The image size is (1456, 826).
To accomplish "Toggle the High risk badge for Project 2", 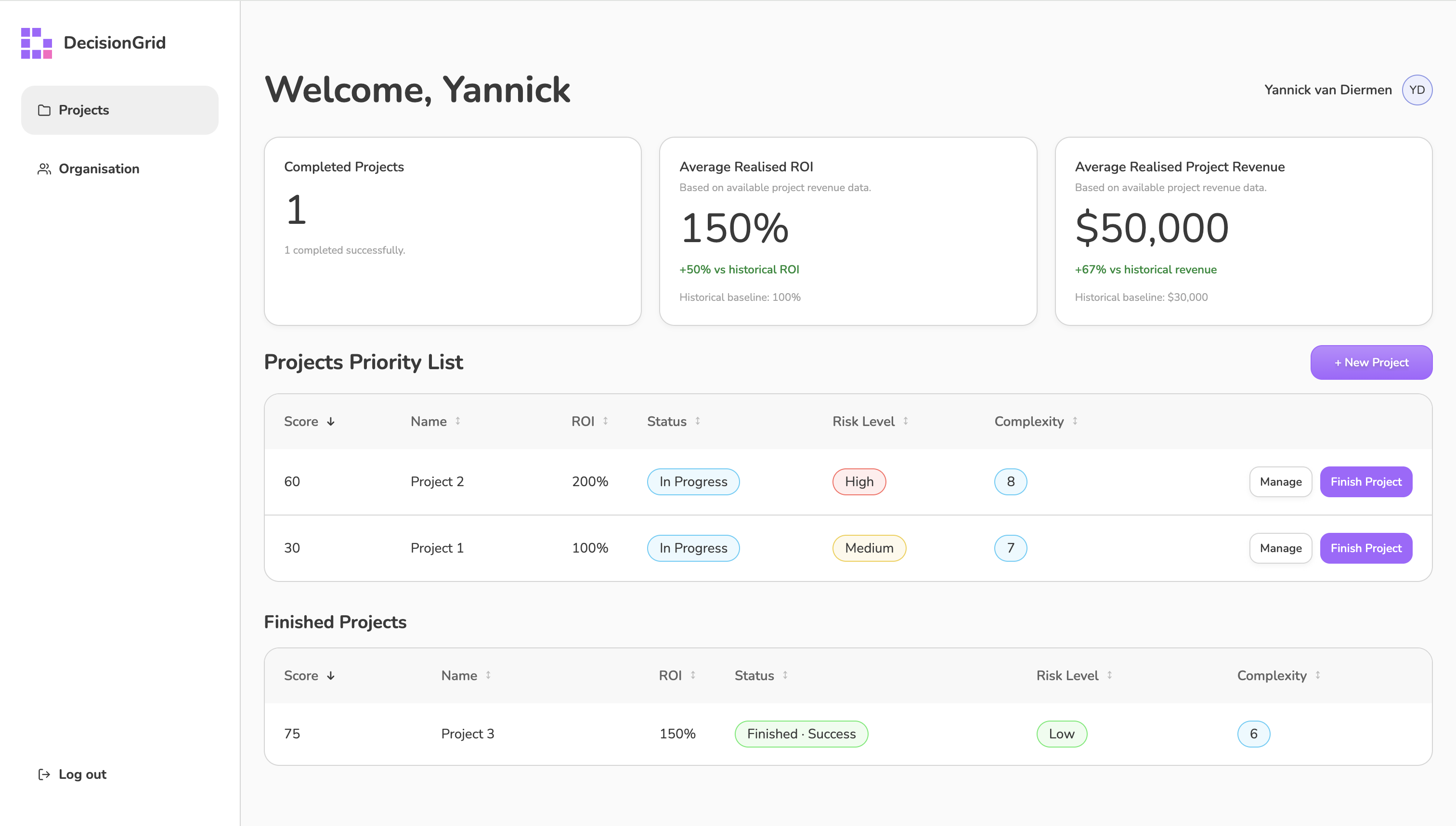I will pos(858,481).
